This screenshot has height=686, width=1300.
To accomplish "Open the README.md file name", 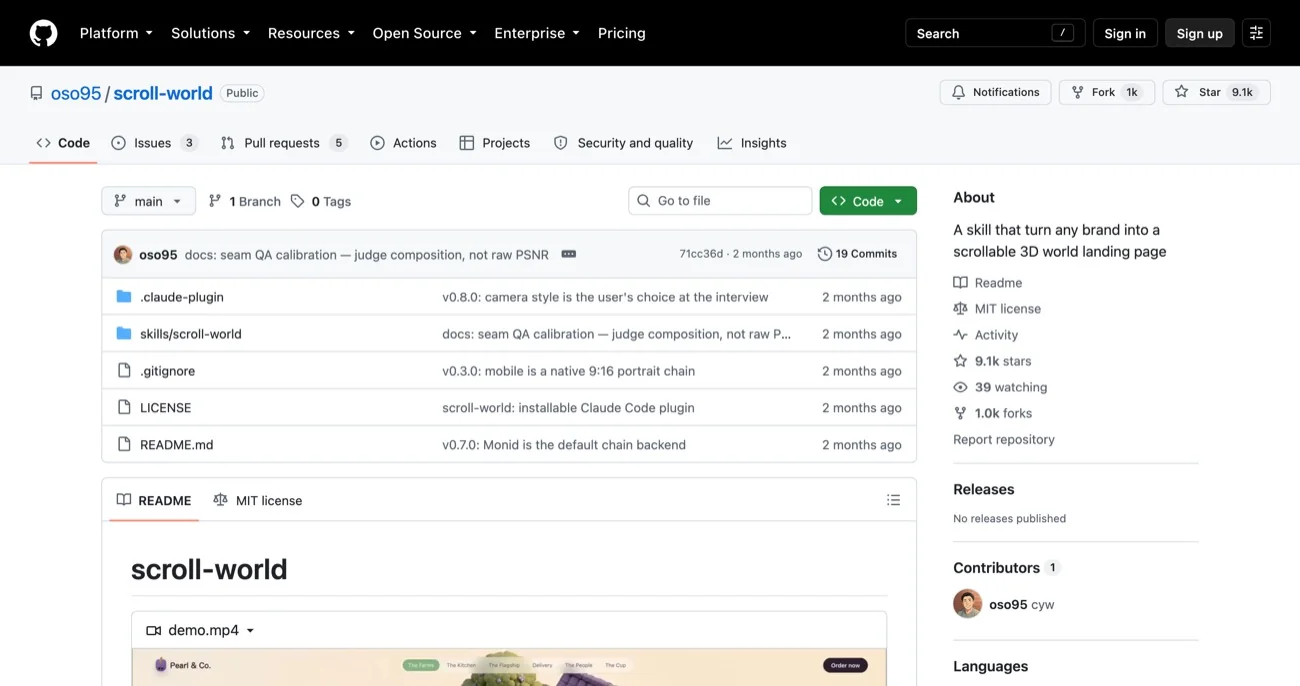I will point(177,445).
